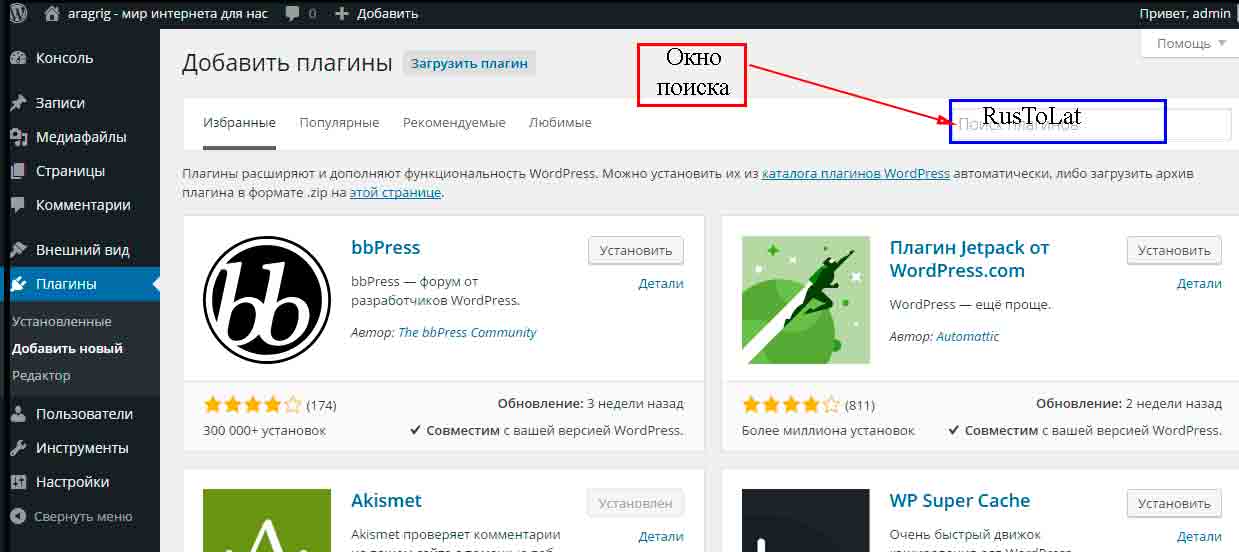The image size is (1239, 552).
Task: Click the WP Super Cache plugin logo
Action: [x=806, y=520]
